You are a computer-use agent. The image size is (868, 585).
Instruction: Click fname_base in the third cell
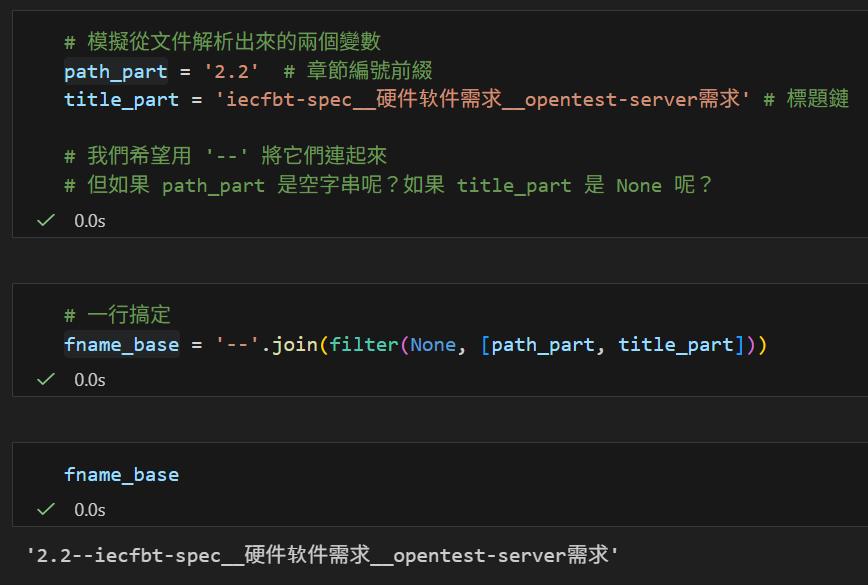point(121,475)
